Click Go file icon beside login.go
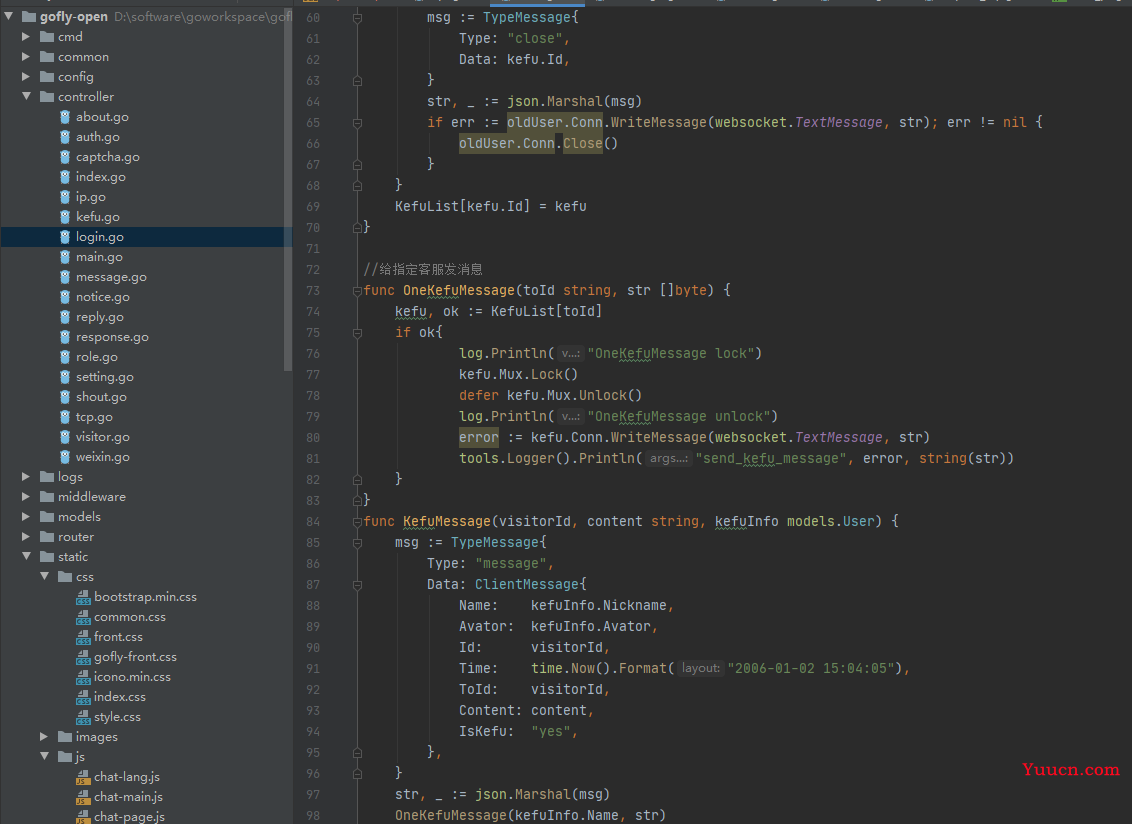 point(65,237)
